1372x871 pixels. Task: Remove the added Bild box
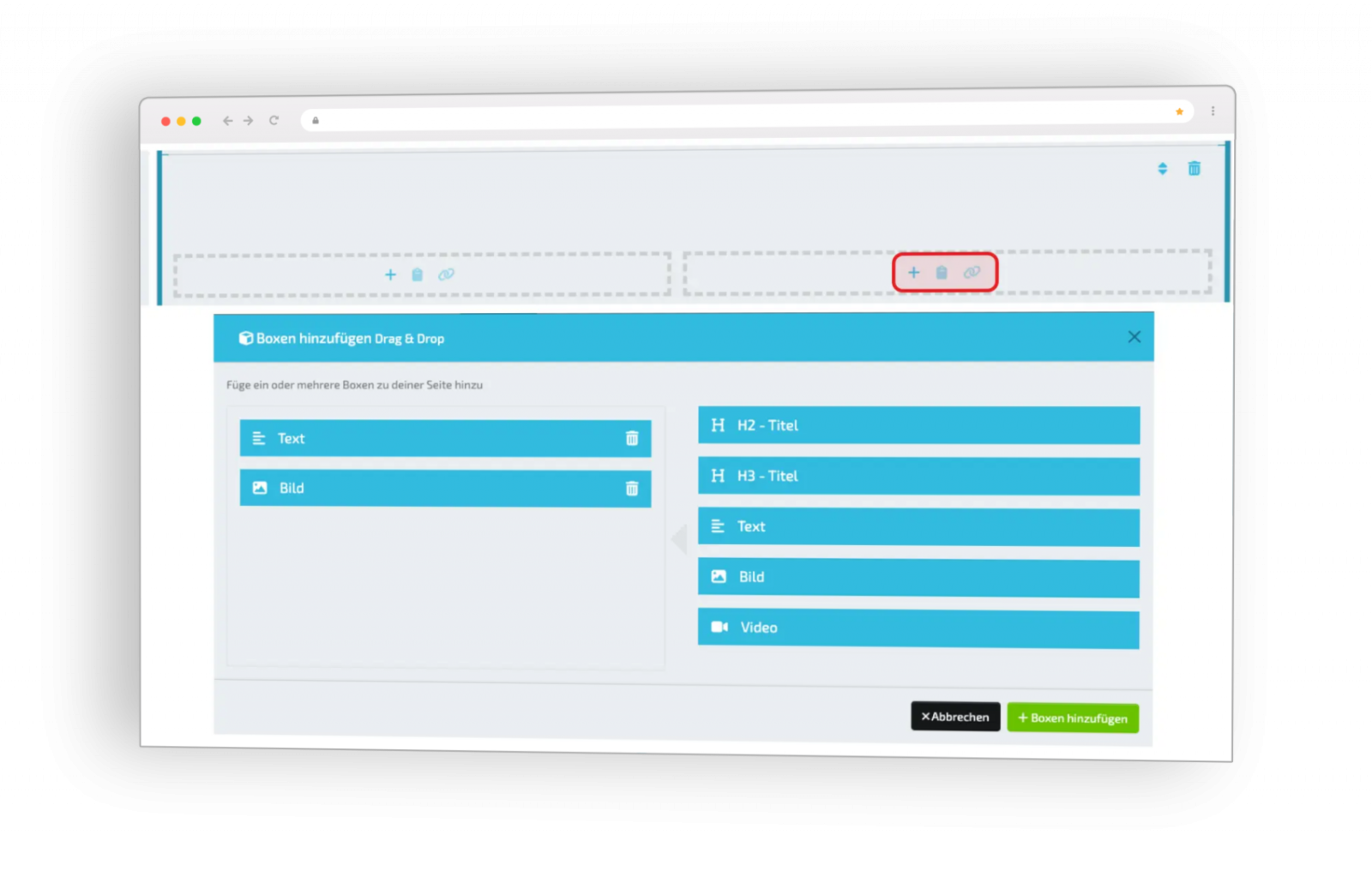(x=632, y=489)
